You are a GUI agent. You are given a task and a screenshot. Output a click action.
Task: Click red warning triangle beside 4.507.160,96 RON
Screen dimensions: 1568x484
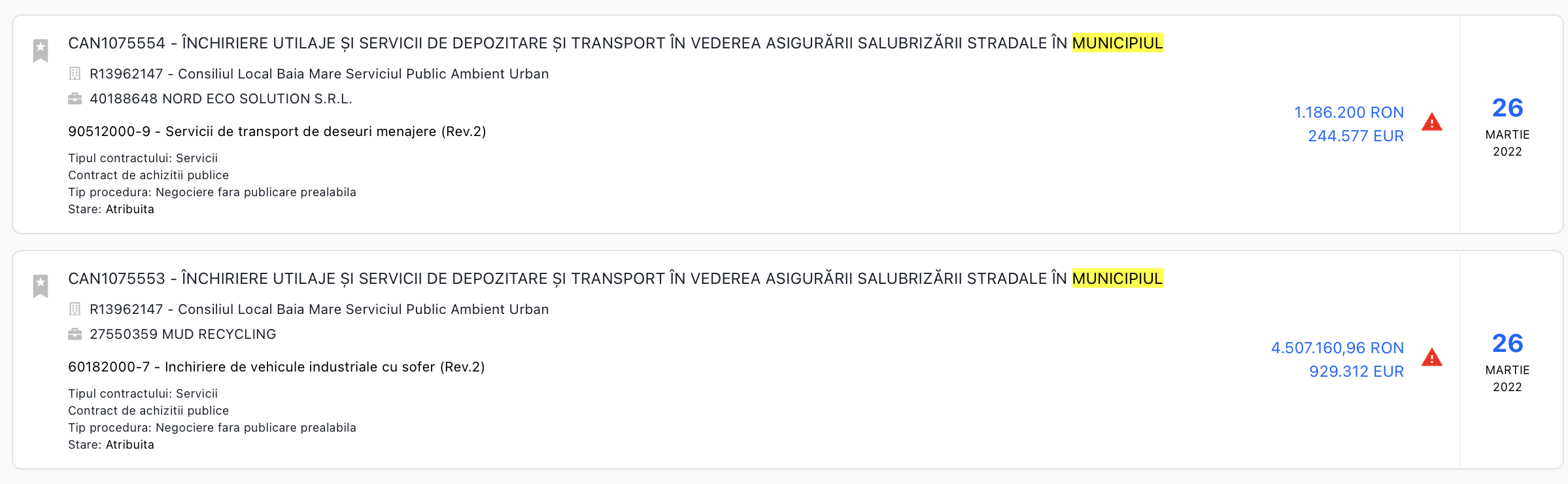click(x=1431, y=358)
